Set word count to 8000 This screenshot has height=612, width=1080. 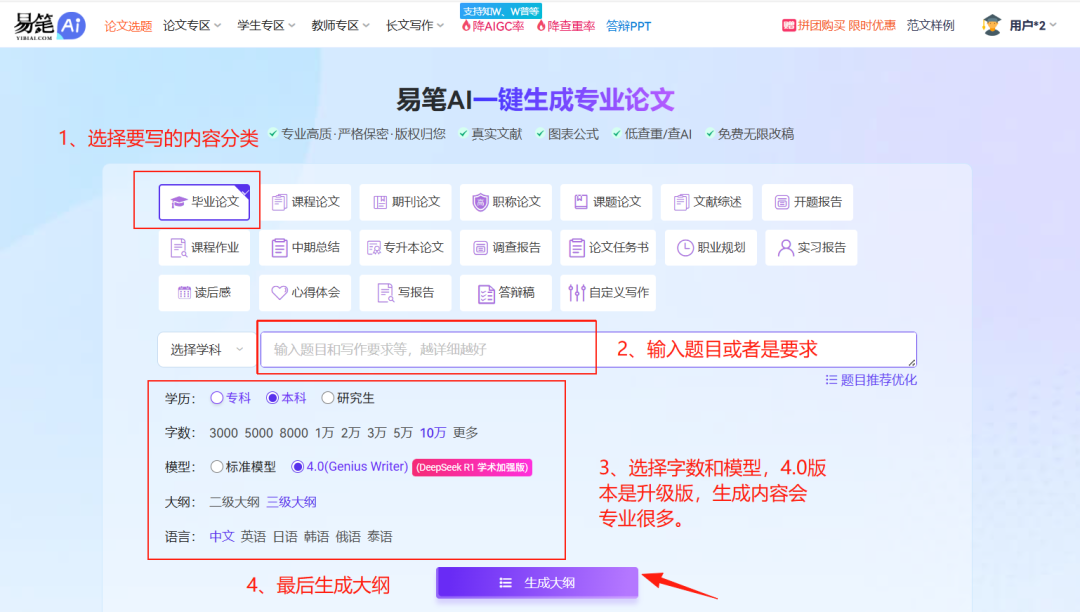293,432
